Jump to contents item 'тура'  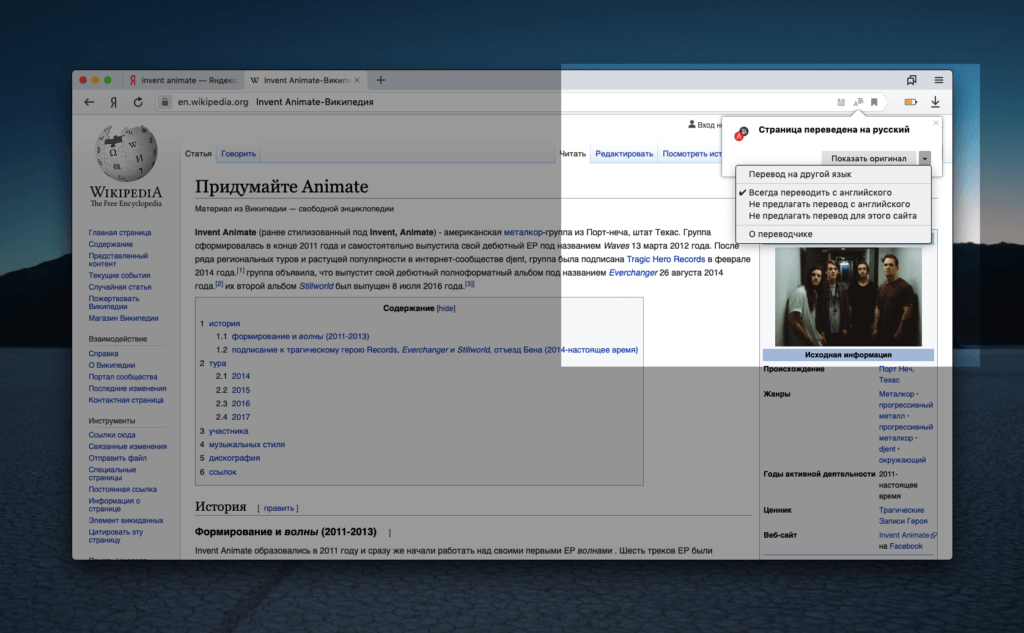217,363
